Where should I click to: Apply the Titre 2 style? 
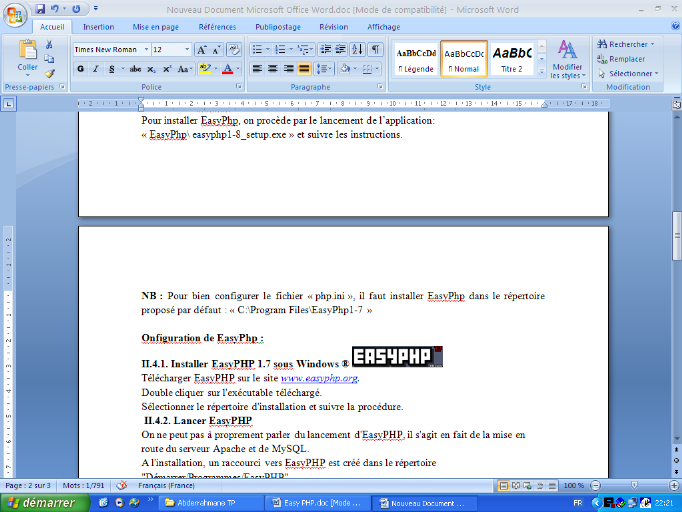(x=512, y=60)
